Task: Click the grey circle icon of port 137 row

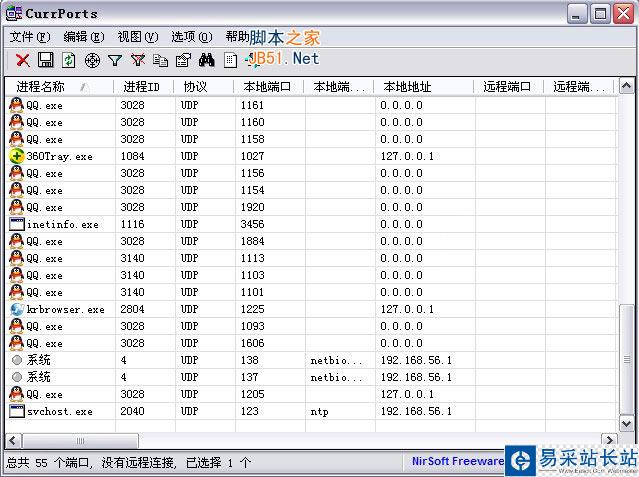Action: click(17, 377)
